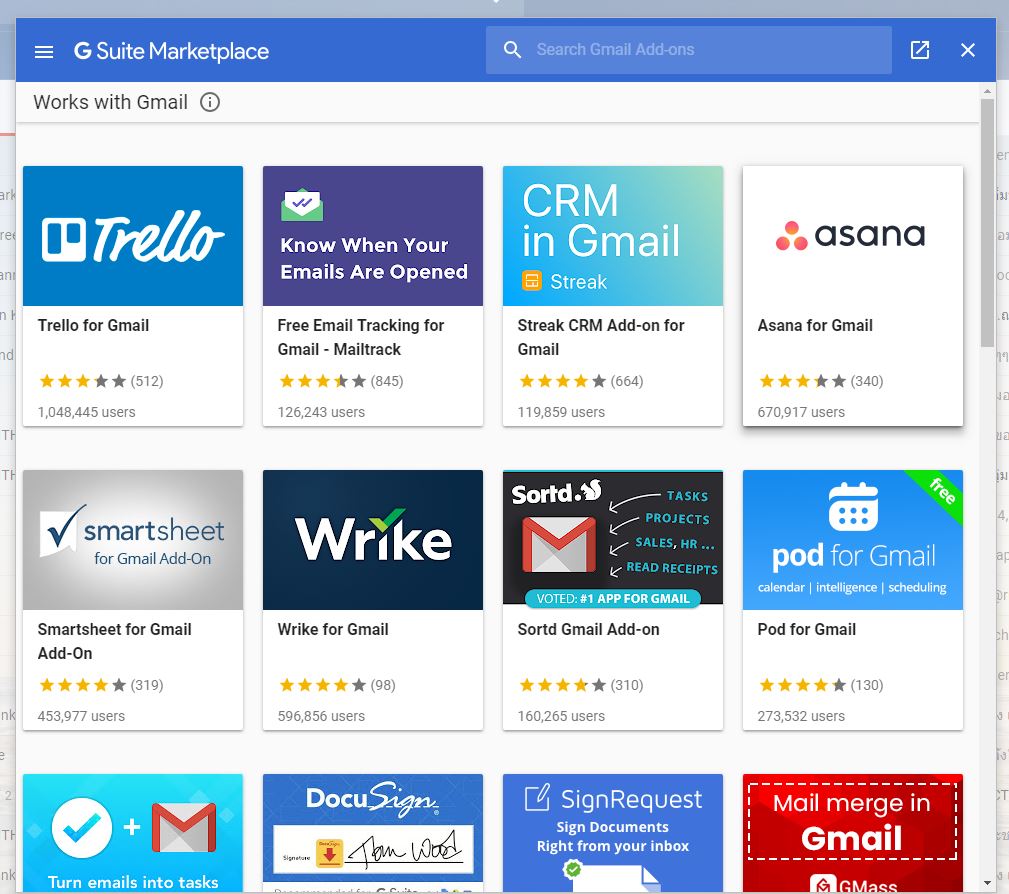Click Mailtrack's star rating (845)
This screenshot has height=894, width=1009.
pyautogui.click(x=341, y=381)
